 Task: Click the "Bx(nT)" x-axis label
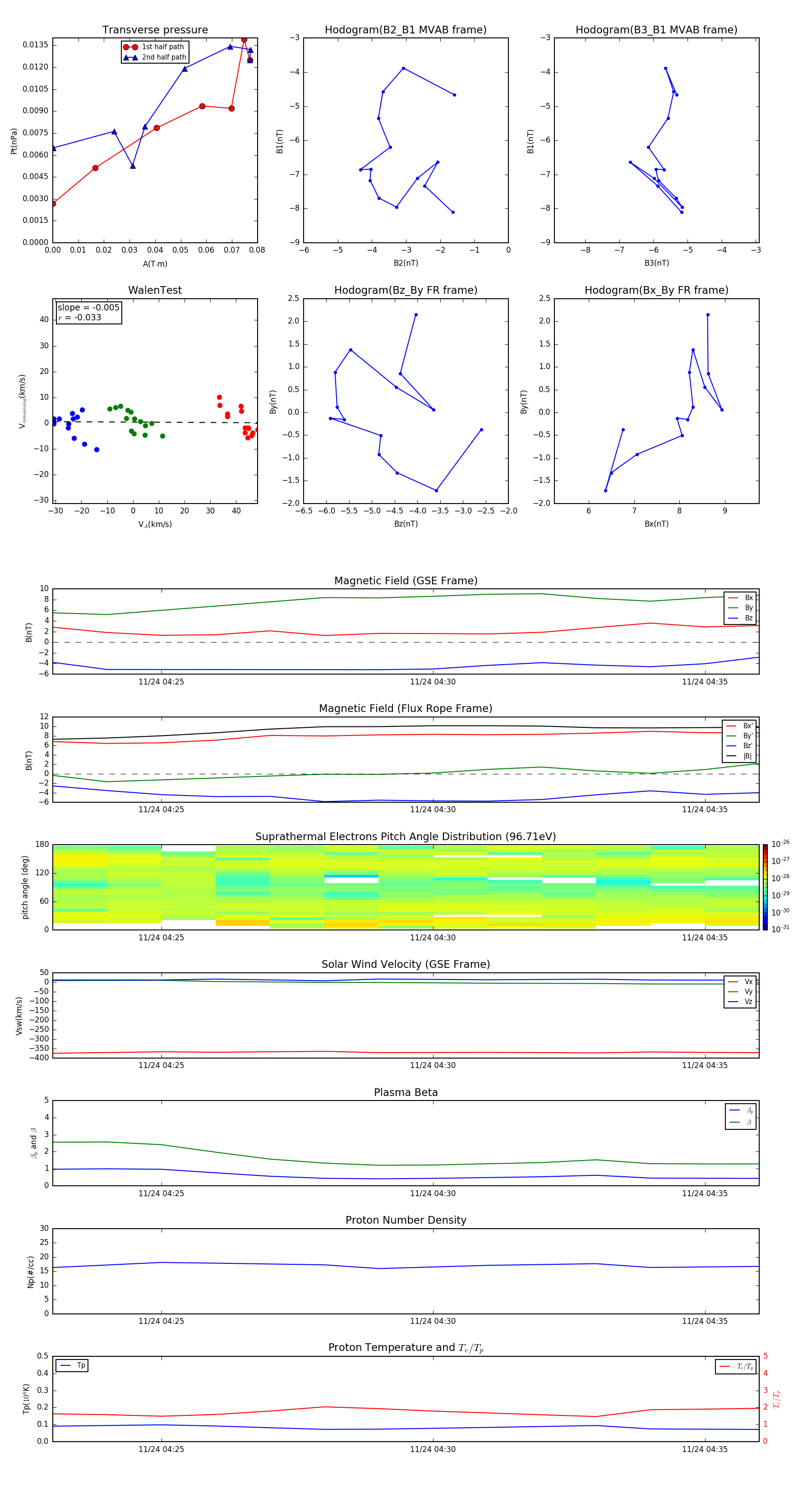click(656, 524)
